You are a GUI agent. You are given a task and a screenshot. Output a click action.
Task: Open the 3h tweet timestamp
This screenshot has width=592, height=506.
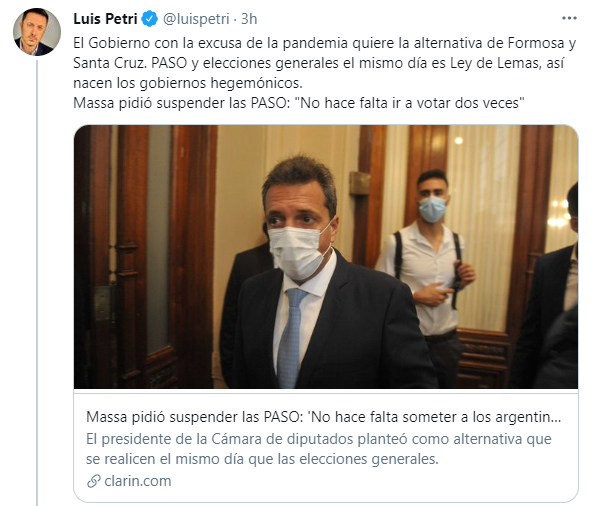[x=249, y=19]
